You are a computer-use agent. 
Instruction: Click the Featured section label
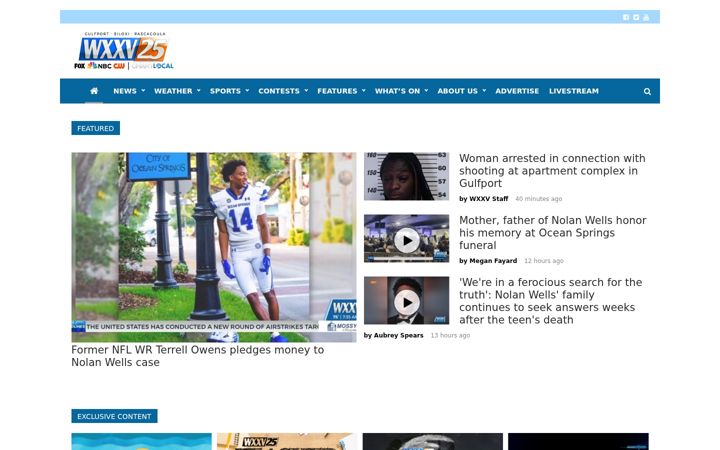96,128
